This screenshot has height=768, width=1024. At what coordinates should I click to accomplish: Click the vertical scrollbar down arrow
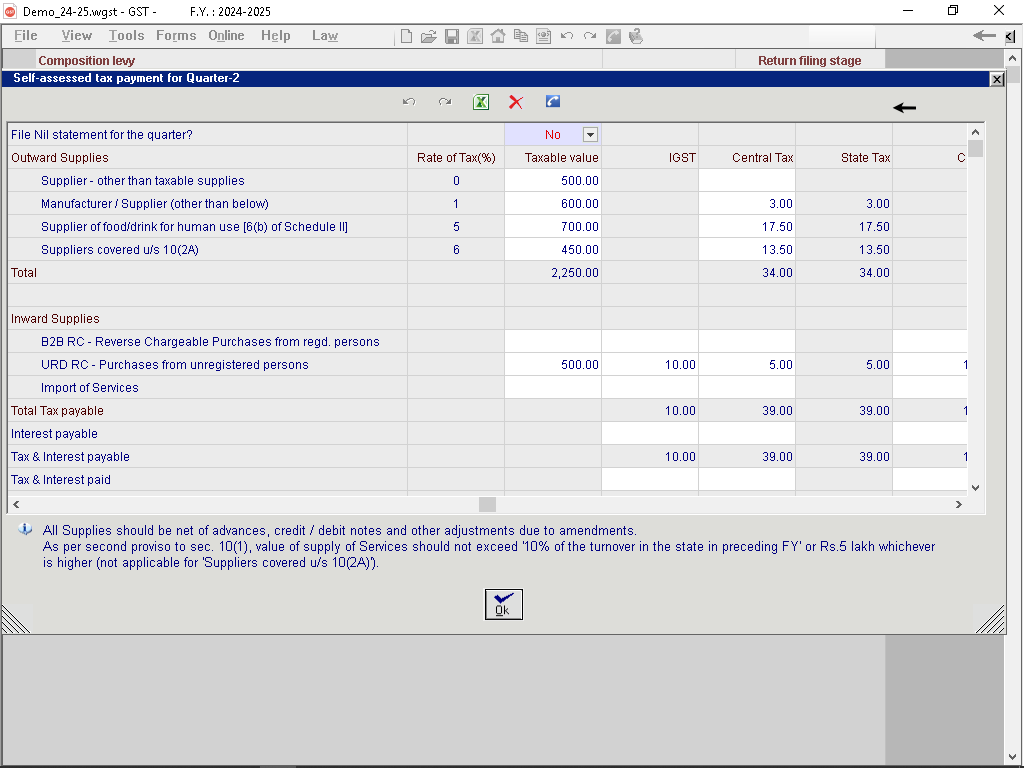tap(975, 488)
